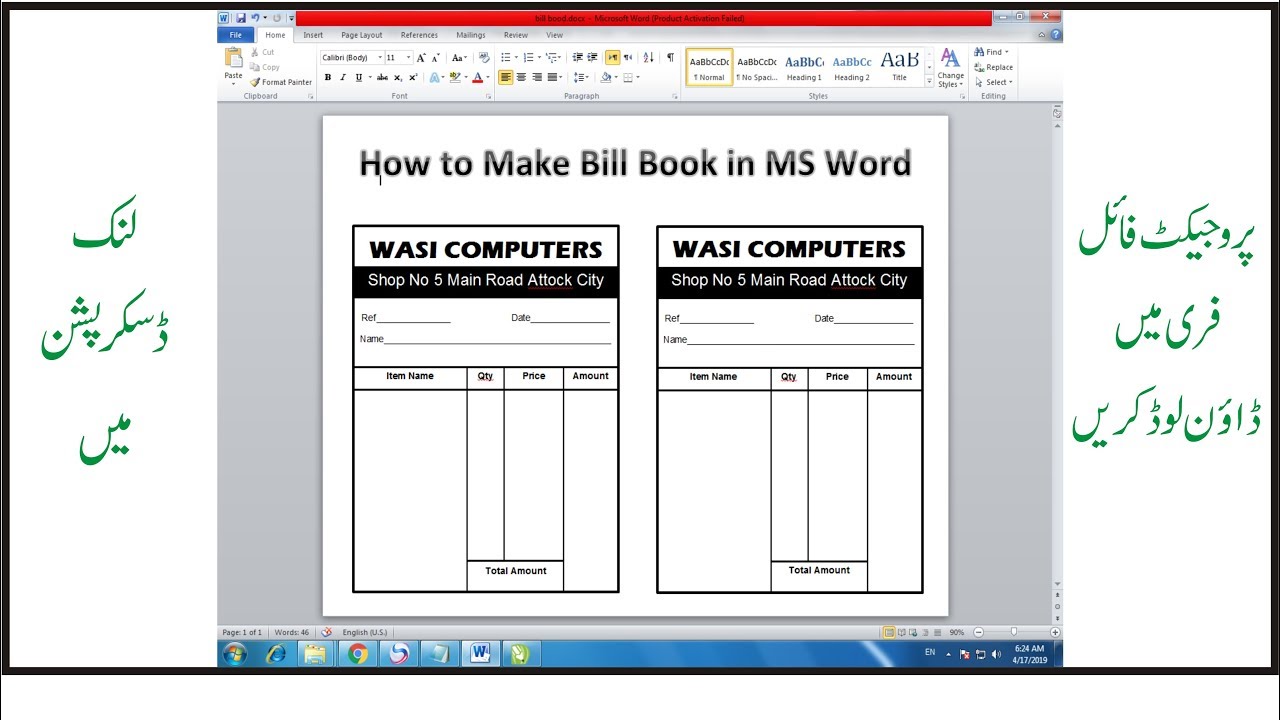This screenshot has width=1280, height=720.
Task: Open the Change Case dropdown
Action: pyautogui.click(x=459, y=57)
